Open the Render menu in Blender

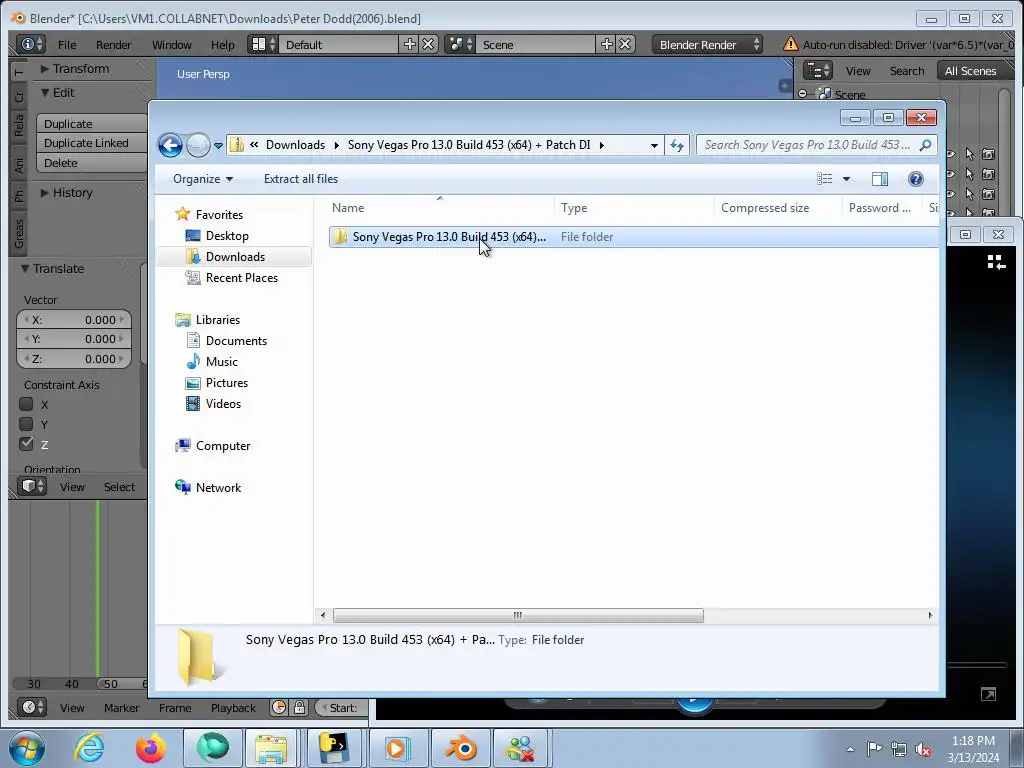point(114,44)
